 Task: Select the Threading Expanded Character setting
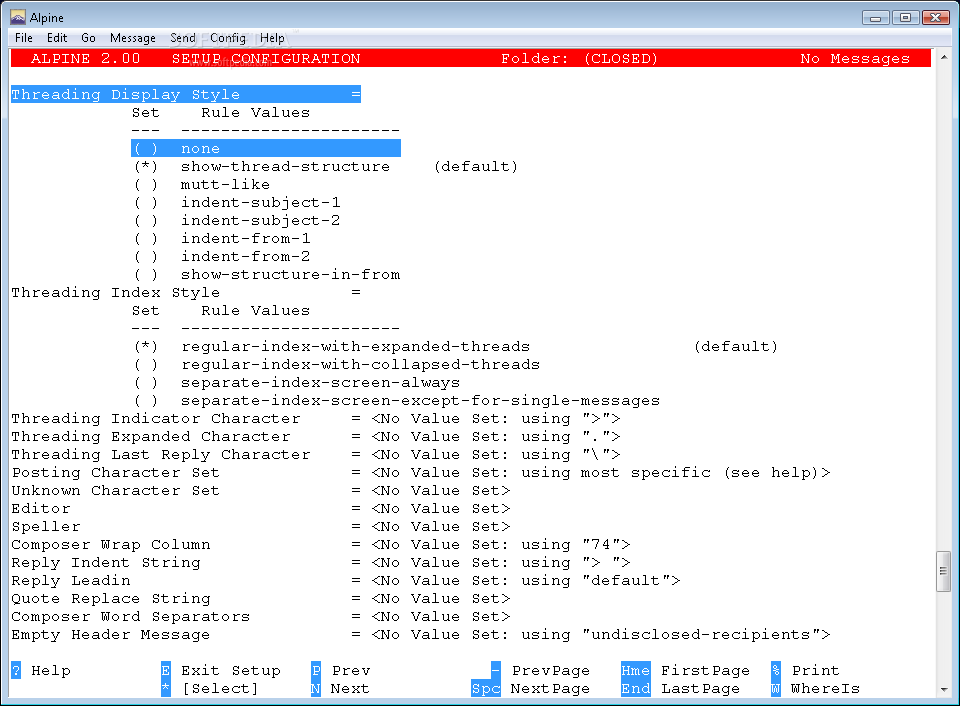click(316, 437)
